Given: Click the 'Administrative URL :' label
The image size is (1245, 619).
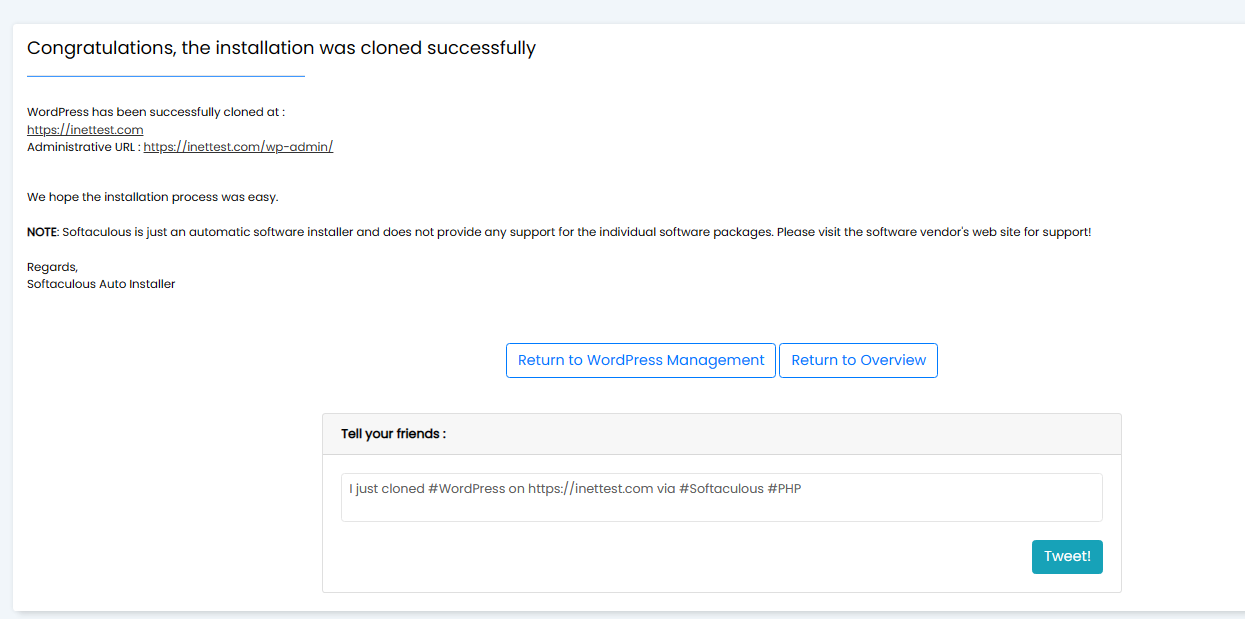Looking at the screenshot, I should coord(84,147).
